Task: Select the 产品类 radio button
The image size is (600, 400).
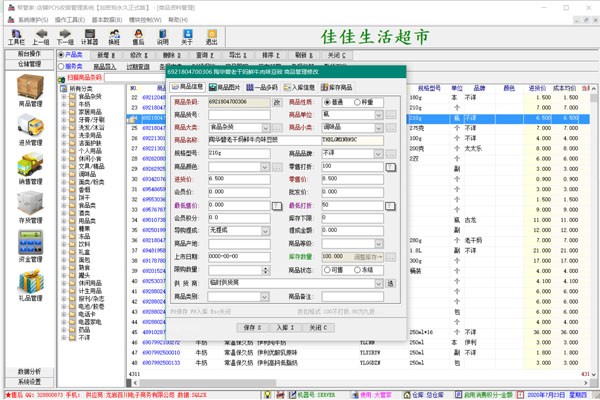Action: pos(61,55)
